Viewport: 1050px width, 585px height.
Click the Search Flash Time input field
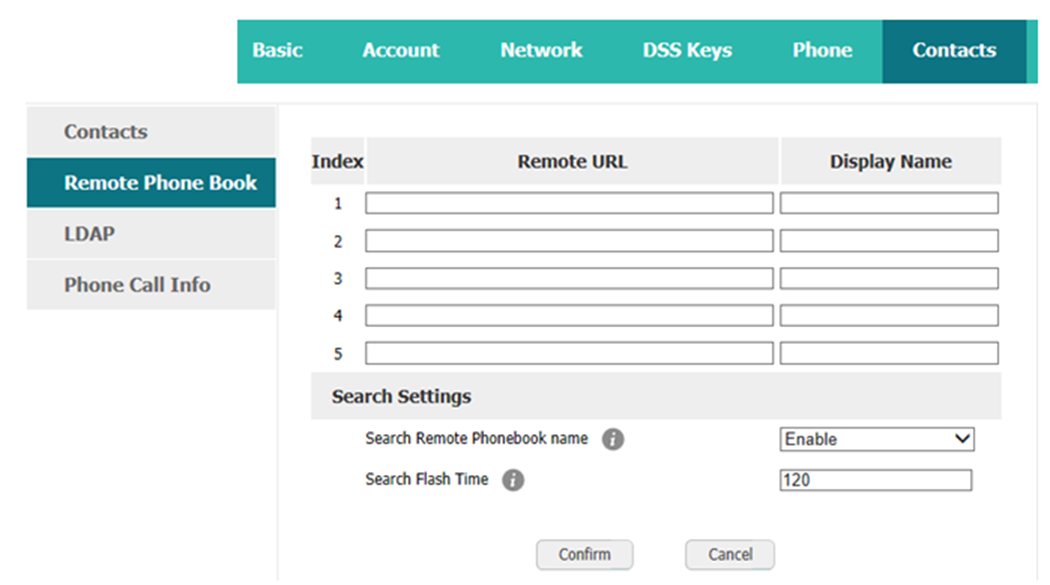click(x=876, y=480)
